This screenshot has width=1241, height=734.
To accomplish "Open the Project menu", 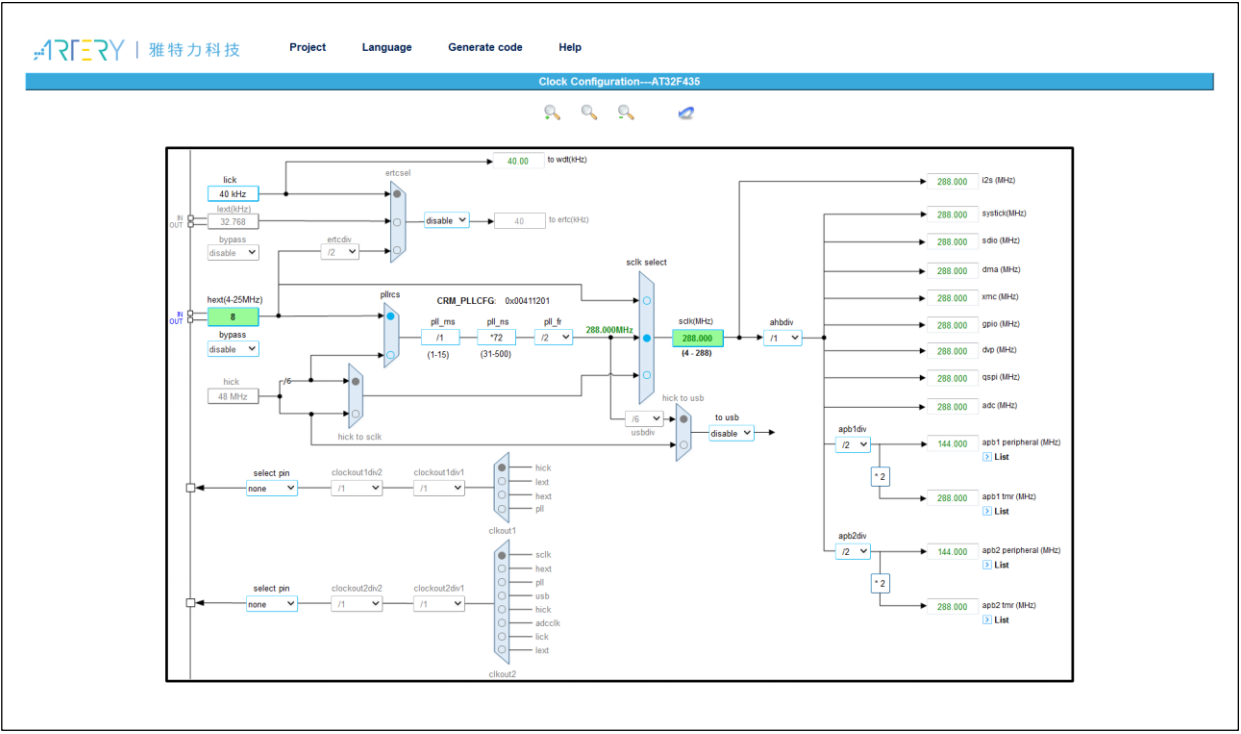I will pyautogui.click(x=307, y=47).
